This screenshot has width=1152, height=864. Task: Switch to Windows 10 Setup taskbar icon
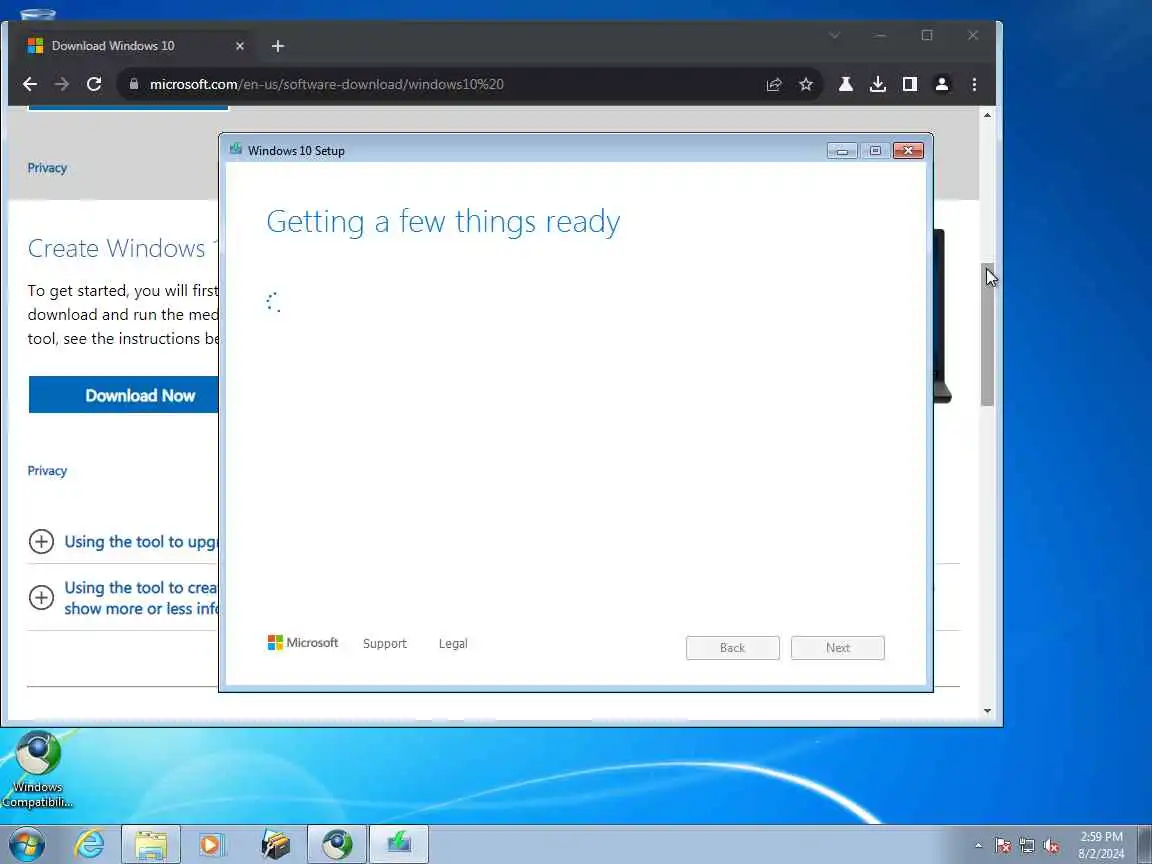tap(399, 844)
